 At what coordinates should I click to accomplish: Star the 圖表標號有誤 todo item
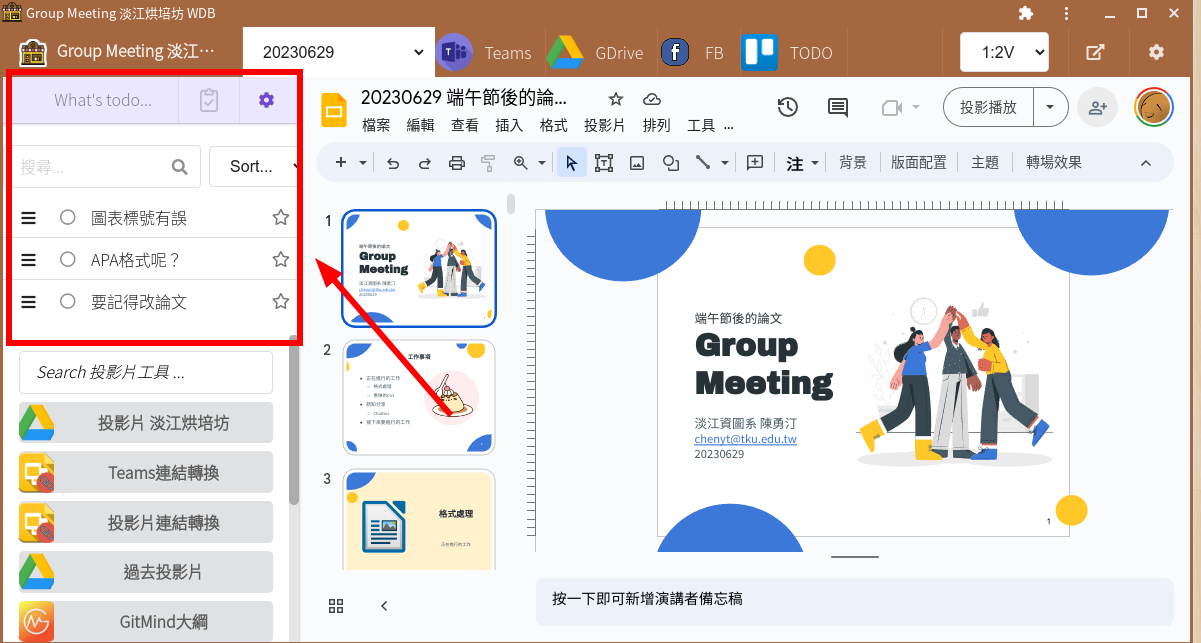(281, 217)
